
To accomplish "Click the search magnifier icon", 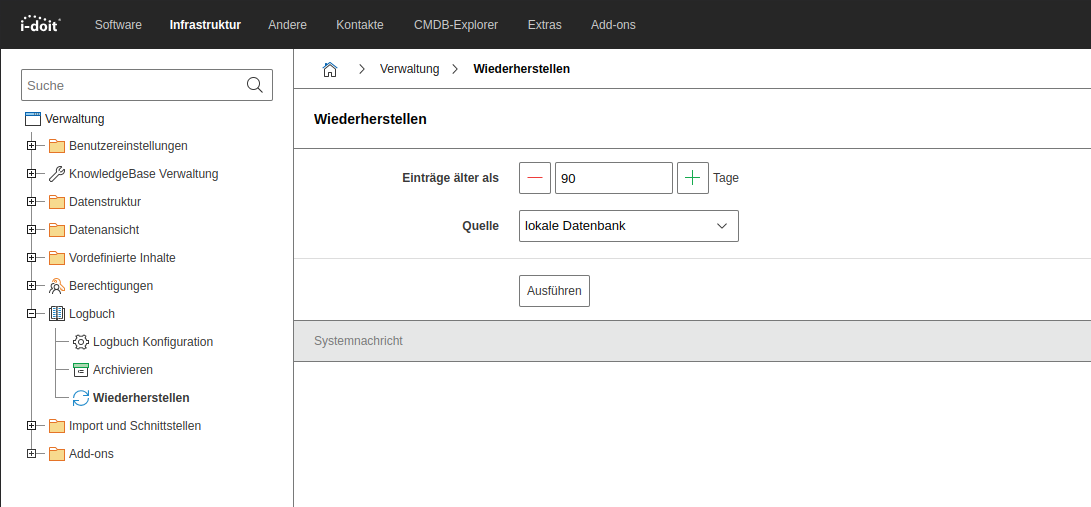I will [255, 86].
